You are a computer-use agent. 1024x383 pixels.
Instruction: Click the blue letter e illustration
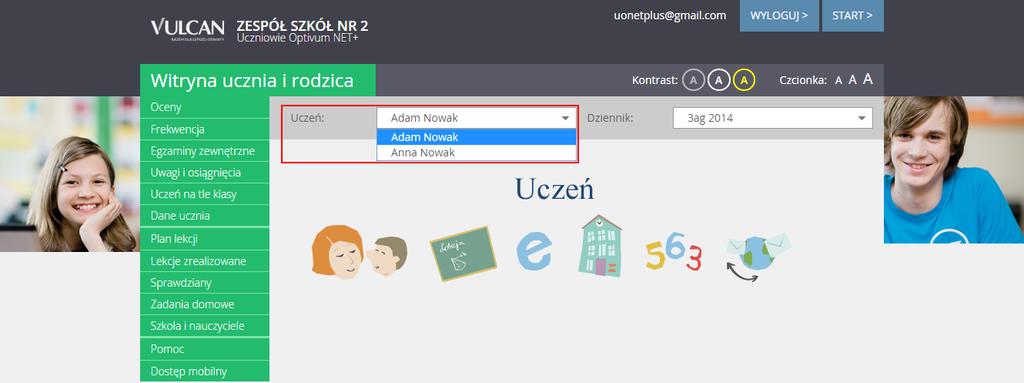pyautogui.click(x=534, y=251)
